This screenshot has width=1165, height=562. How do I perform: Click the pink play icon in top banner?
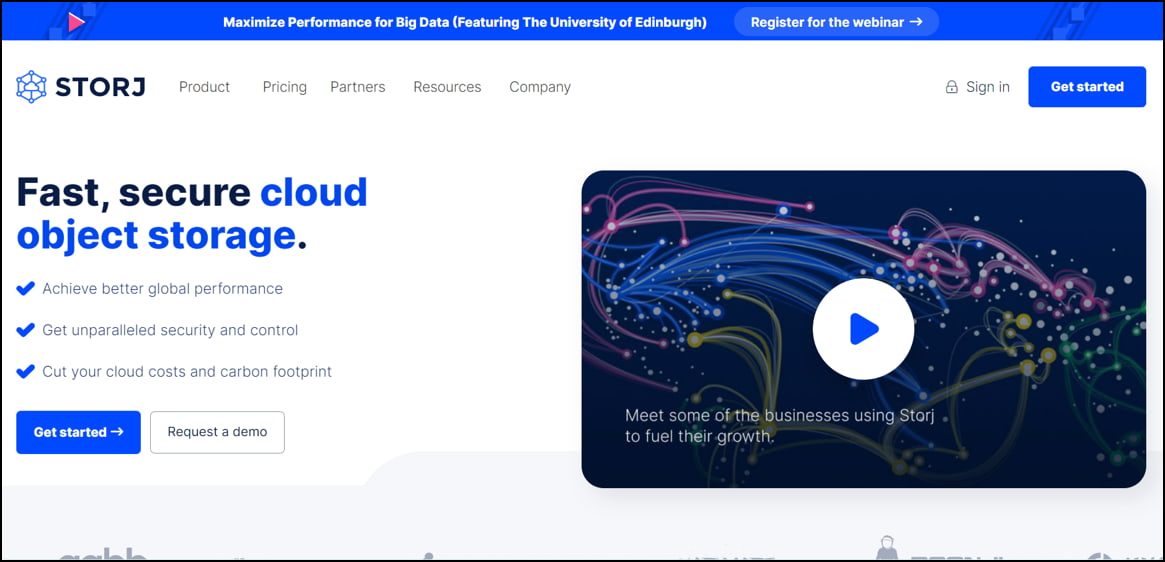76,21
